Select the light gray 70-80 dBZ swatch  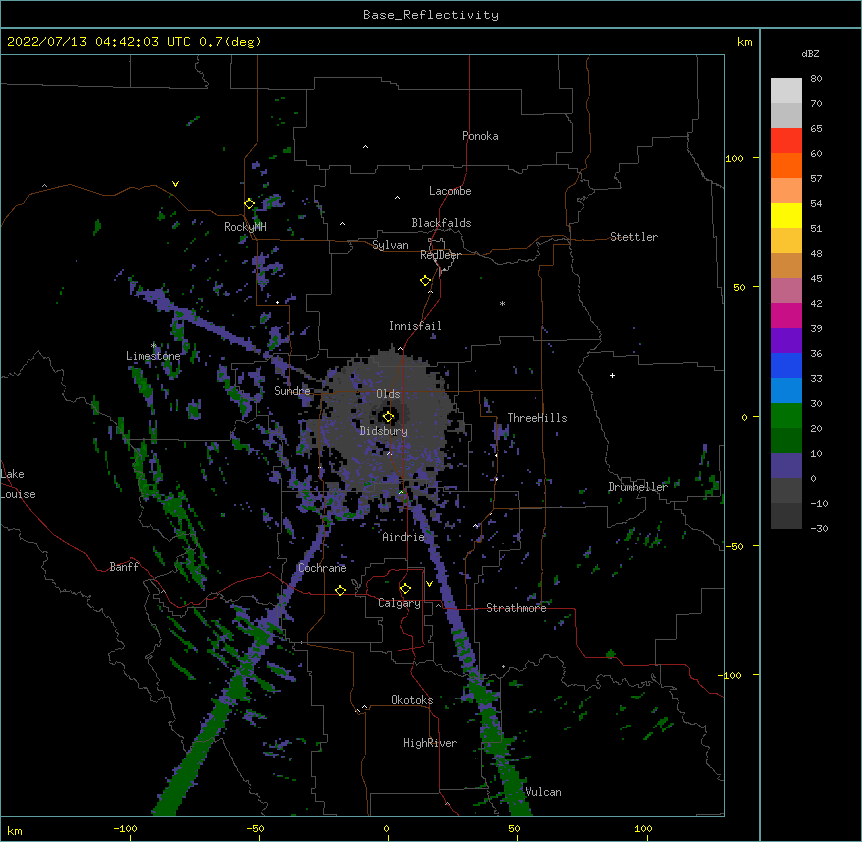click(786, 91)
